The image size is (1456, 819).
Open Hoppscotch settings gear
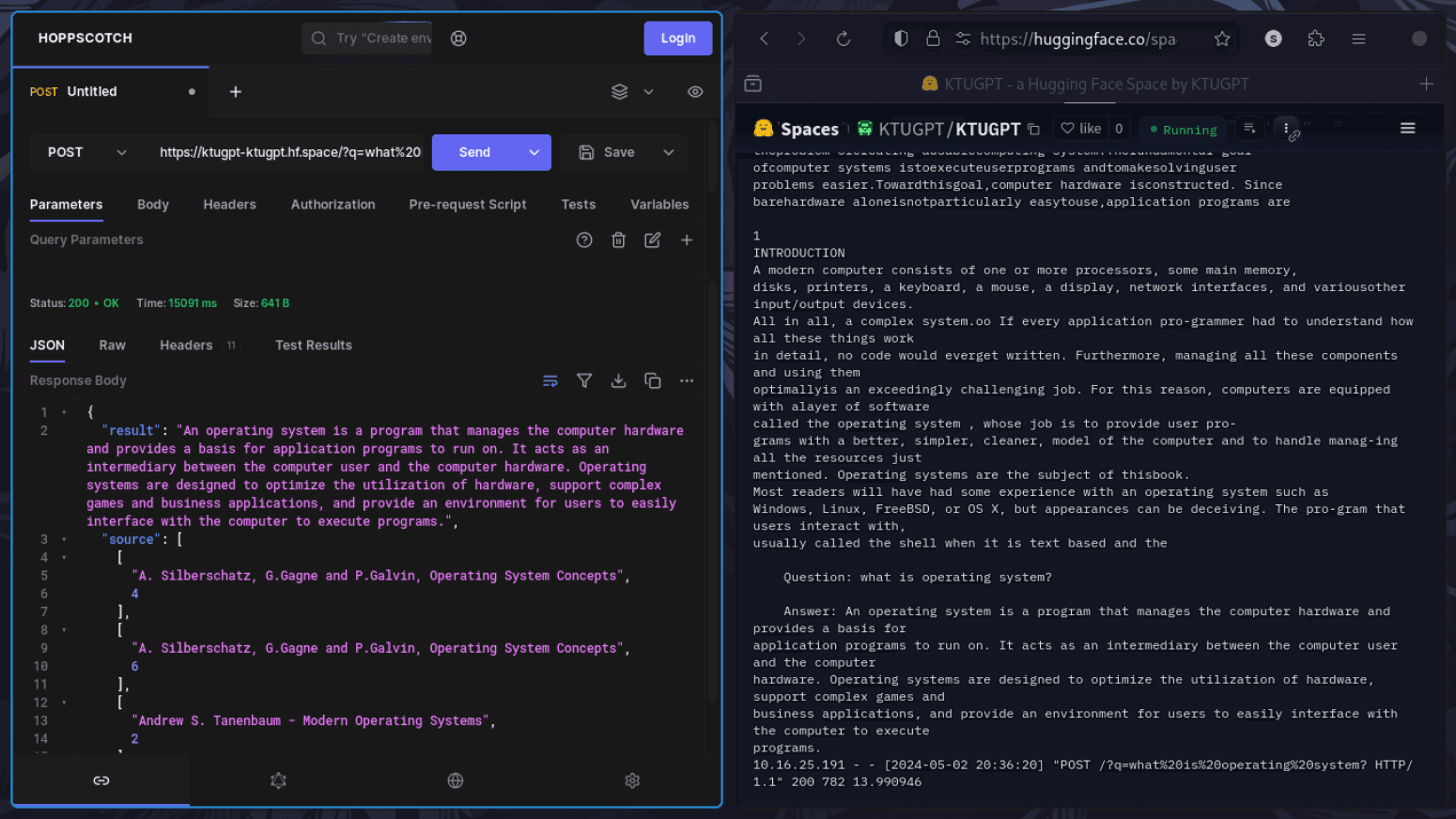click(x=632, y=780)
